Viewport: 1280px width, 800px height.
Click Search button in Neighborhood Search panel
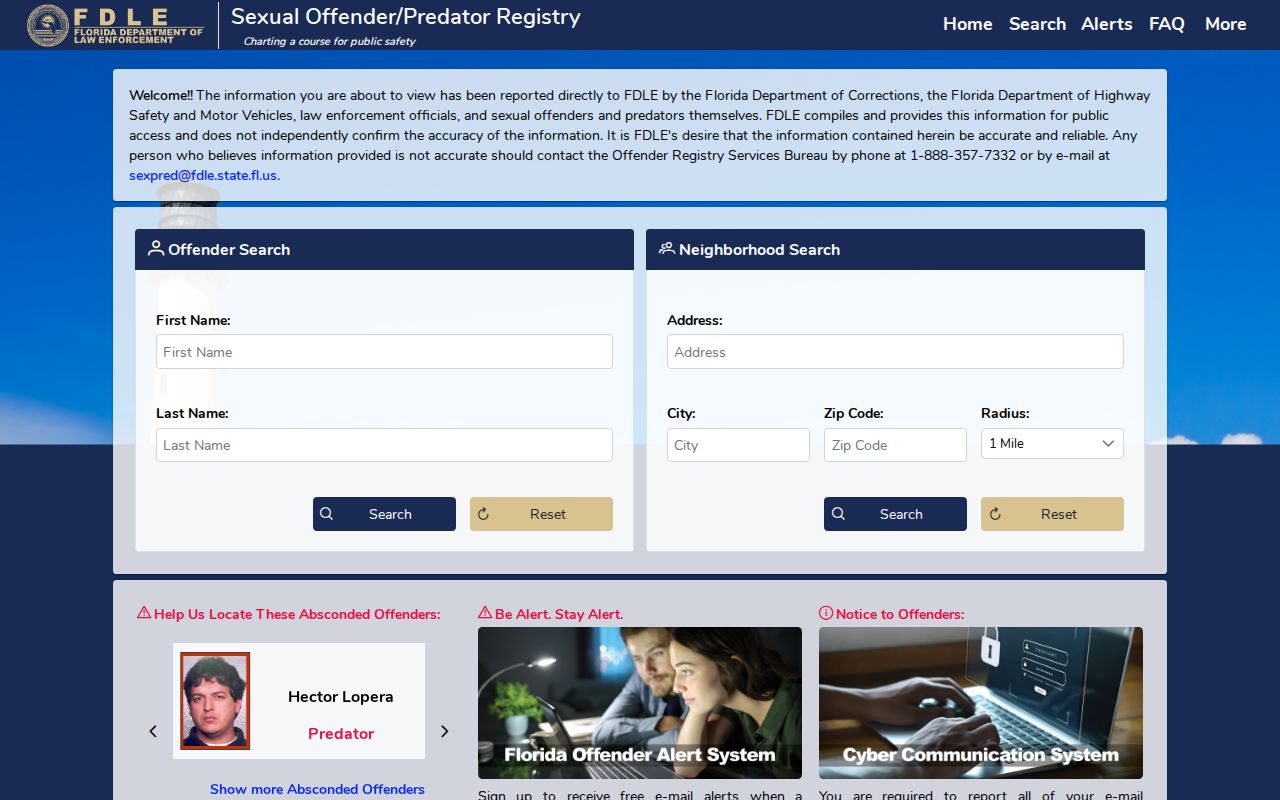(895, 514)
